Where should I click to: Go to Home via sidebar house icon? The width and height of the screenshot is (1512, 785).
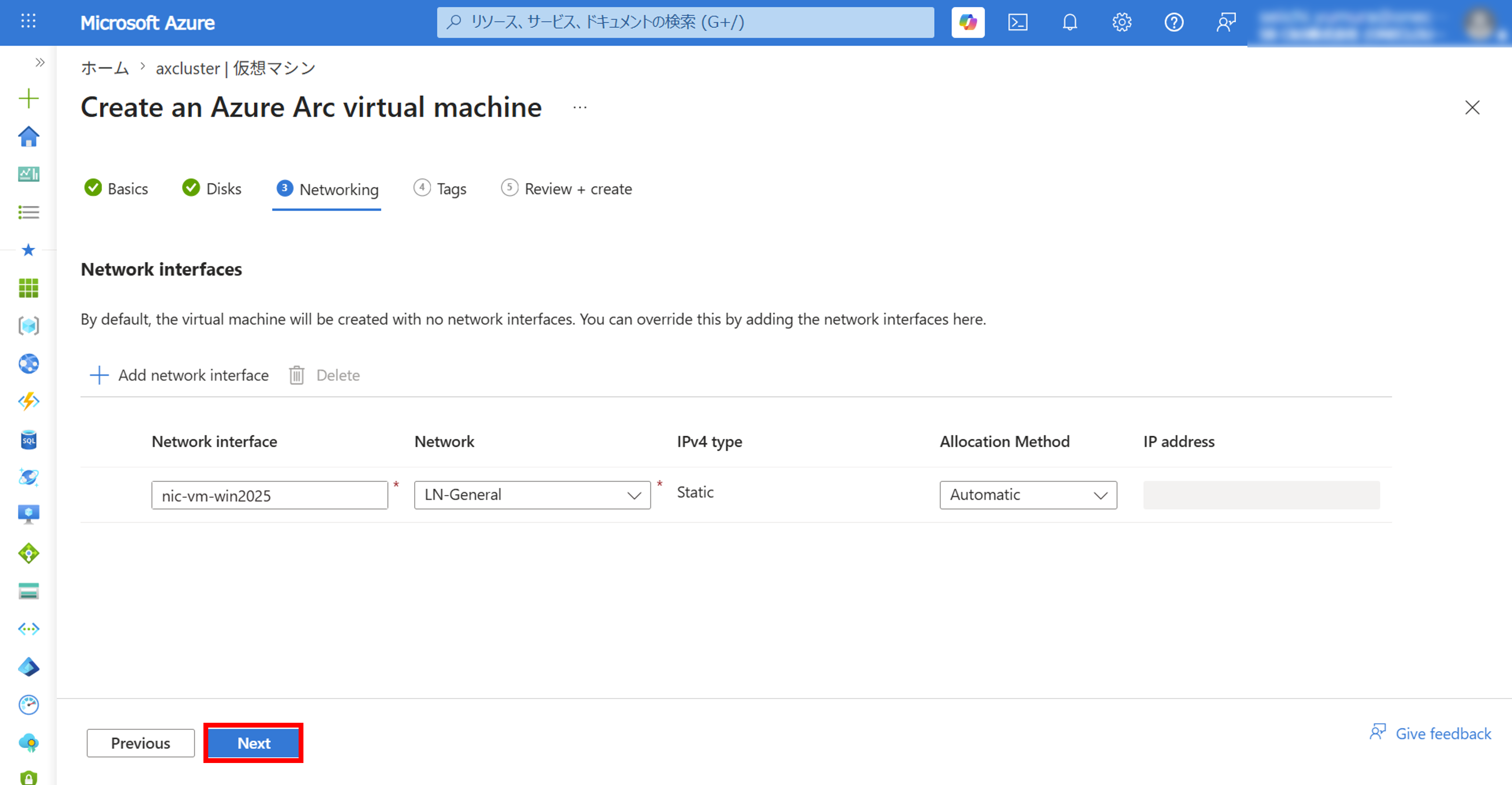[28, 136]
